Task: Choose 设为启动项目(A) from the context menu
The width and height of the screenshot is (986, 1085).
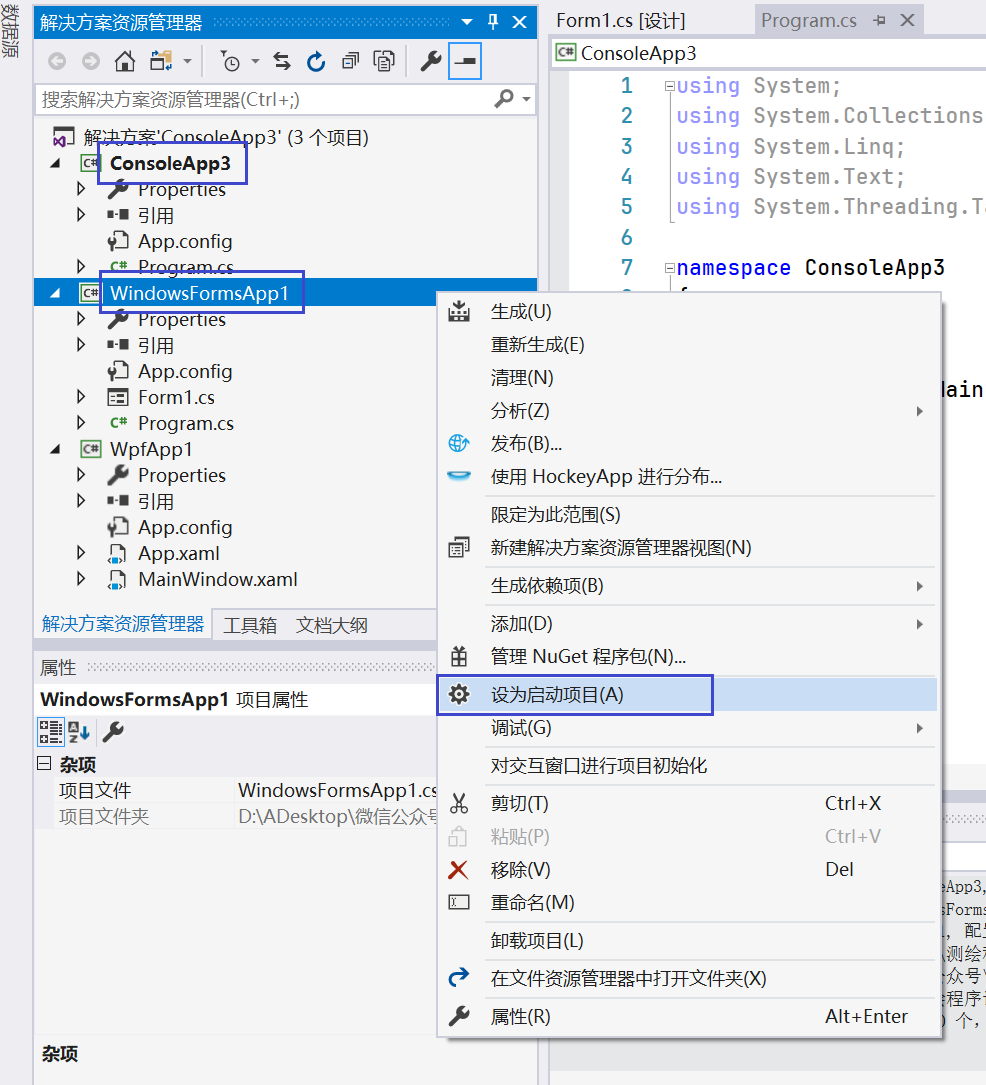Action: 688,695
